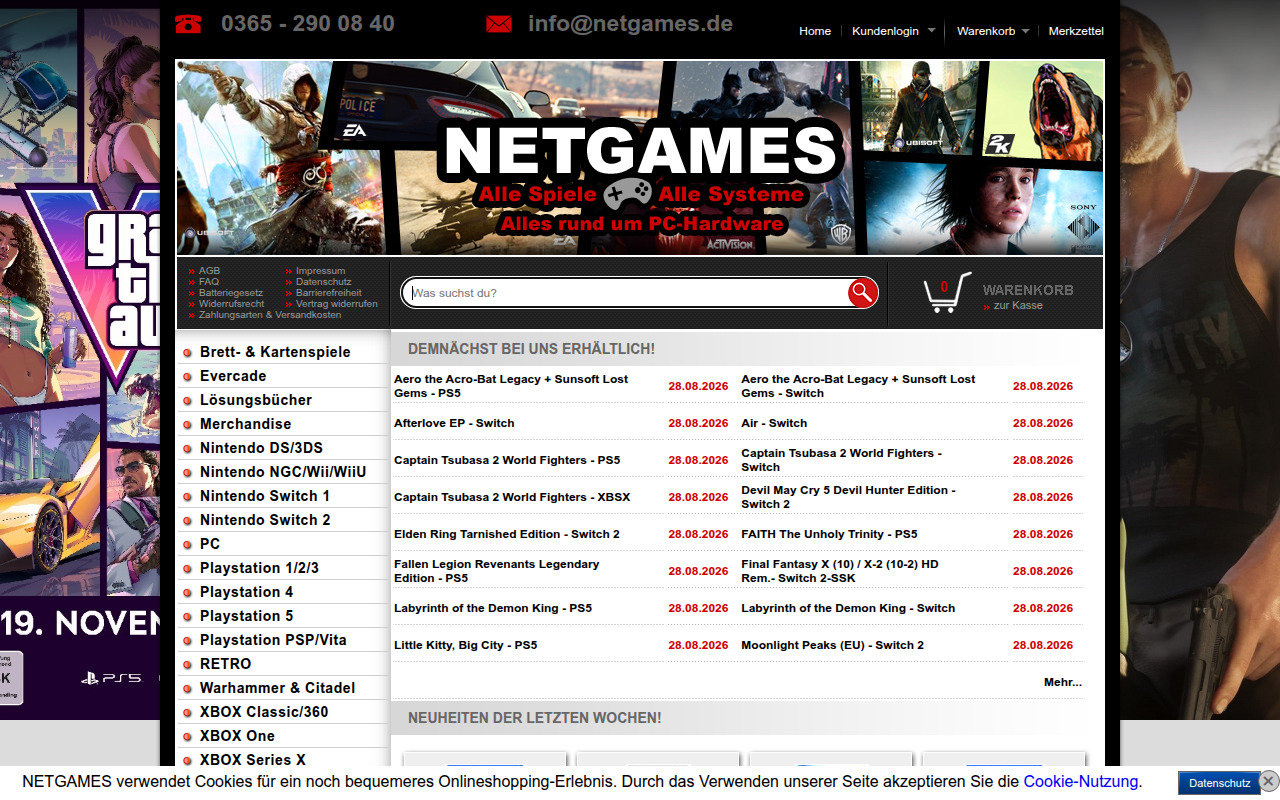1280x800 pixels.
Task: Go to Home in top menu
Action: pos(815,31)
